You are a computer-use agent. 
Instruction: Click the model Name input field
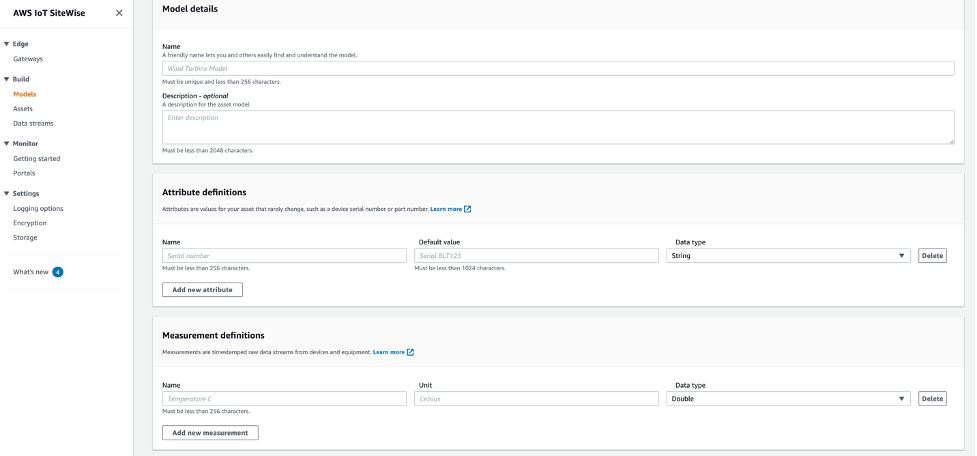click(x=558, y=69)
